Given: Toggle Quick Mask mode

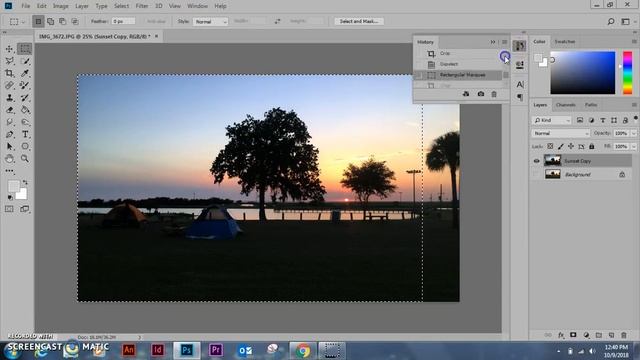Looking at the screenshot, I should coord(9,209).
